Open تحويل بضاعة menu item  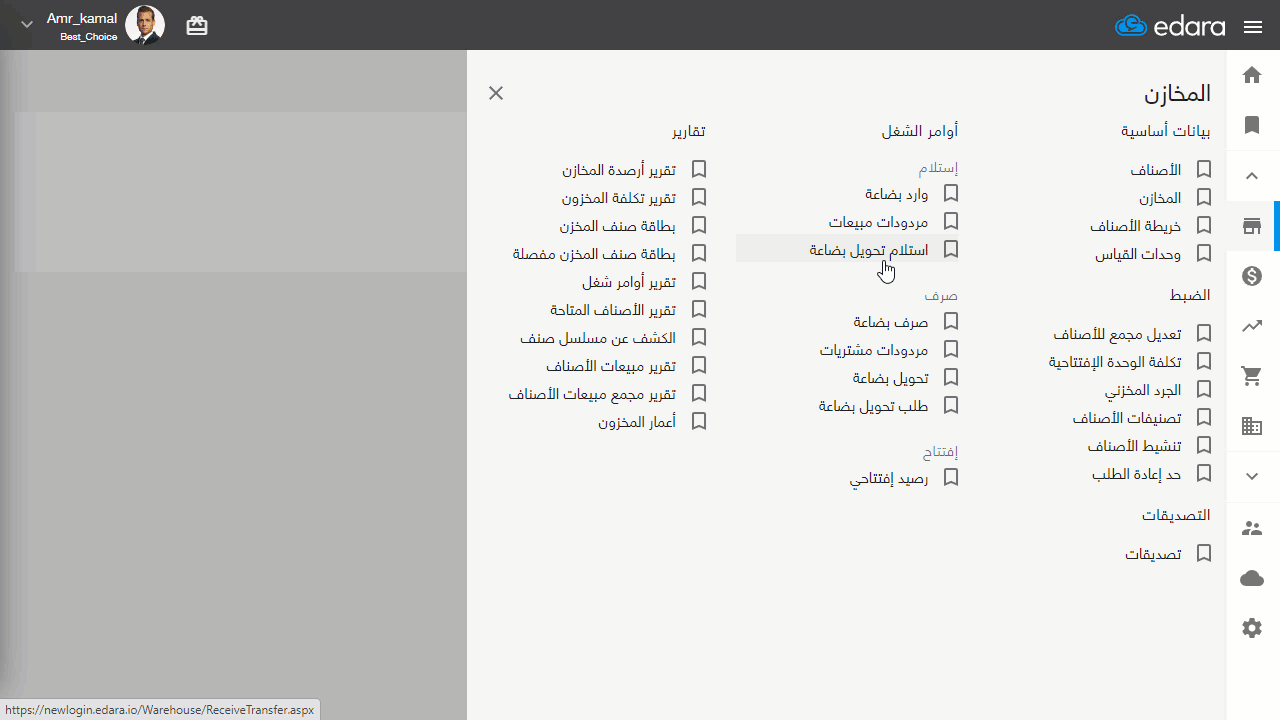891,378
